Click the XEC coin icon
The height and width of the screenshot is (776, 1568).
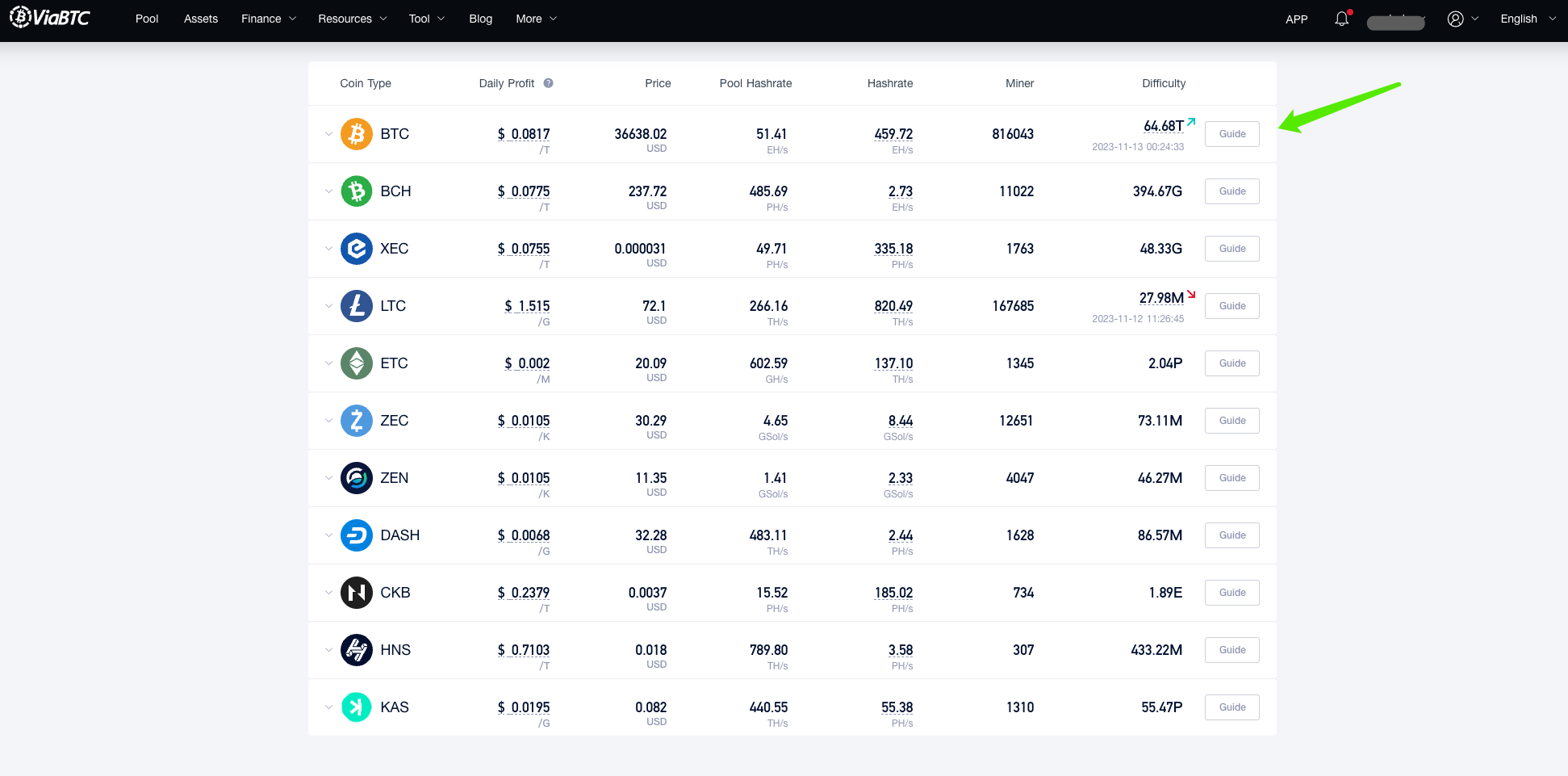pos(356,249)
